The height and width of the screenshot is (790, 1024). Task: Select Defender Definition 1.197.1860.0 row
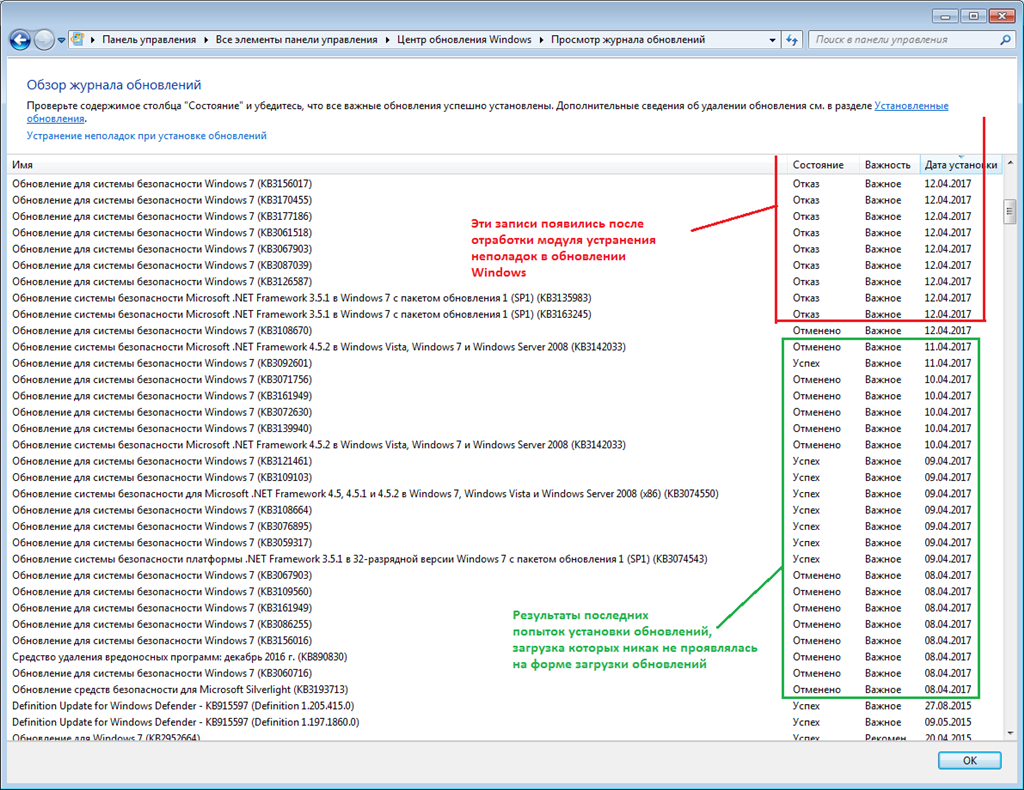504,723
